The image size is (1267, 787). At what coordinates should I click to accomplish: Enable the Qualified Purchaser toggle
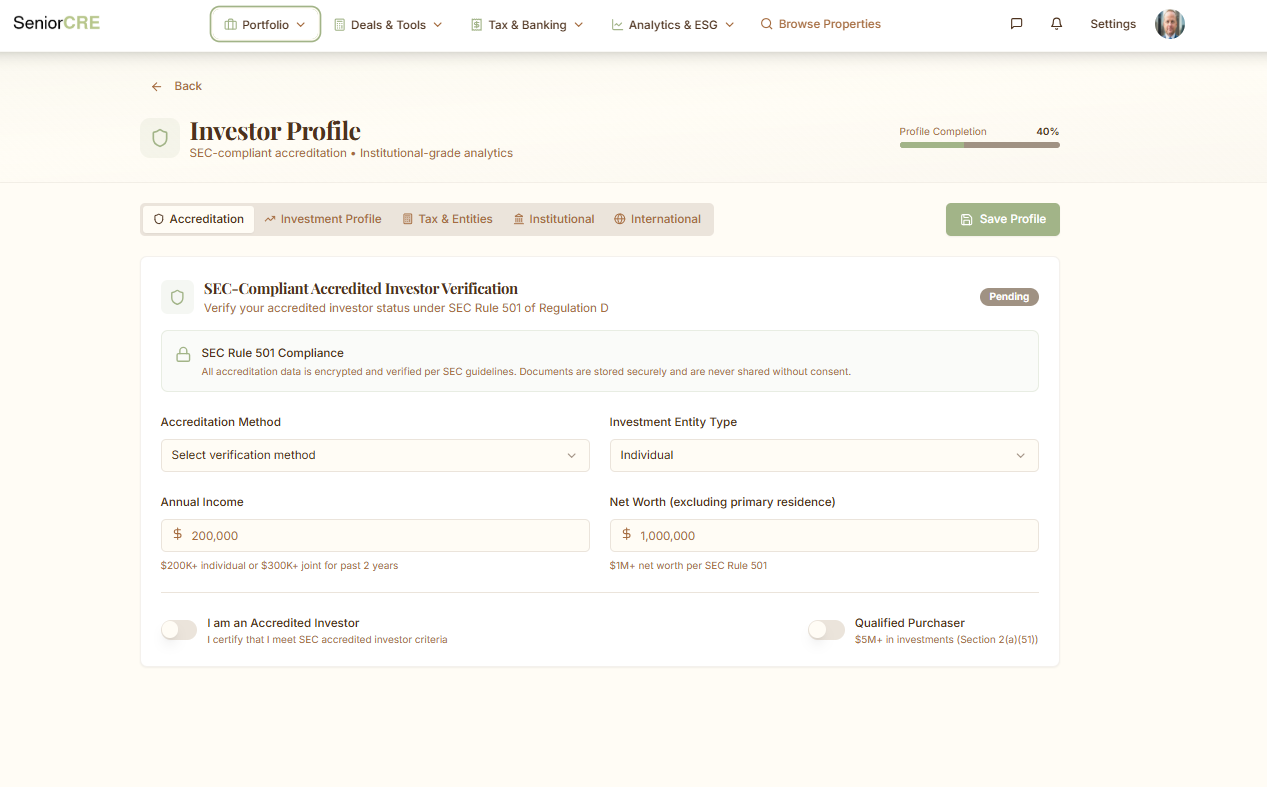coord(827,630)
